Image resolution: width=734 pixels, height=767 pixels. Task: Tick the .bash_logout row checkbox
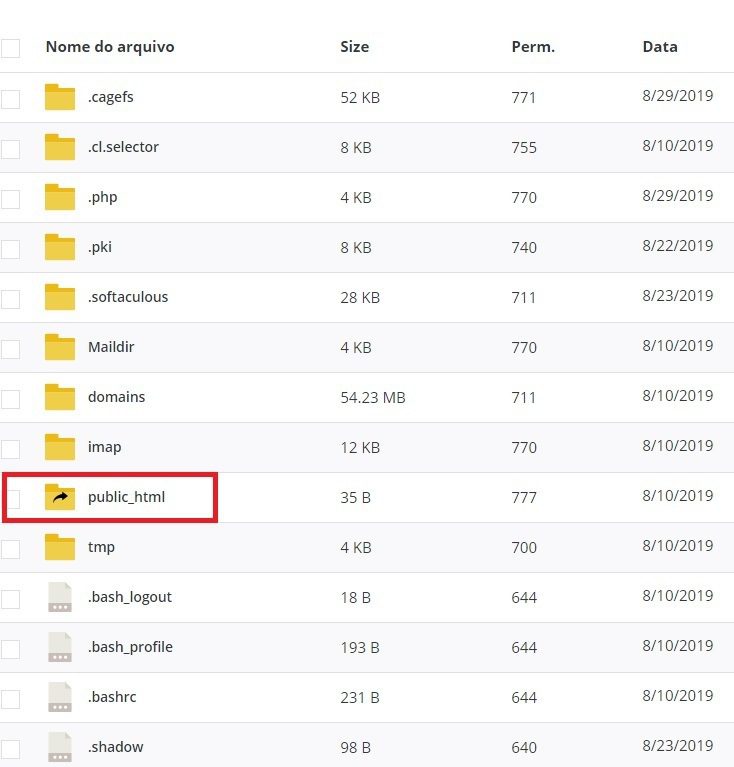[10, 599]
